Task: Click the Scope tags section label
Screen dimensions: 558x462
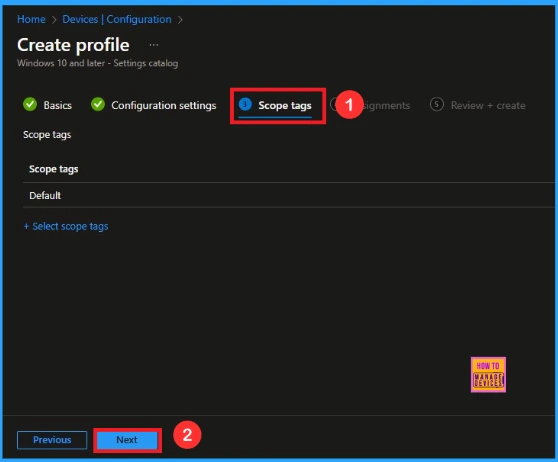Action: coord(47,135)
